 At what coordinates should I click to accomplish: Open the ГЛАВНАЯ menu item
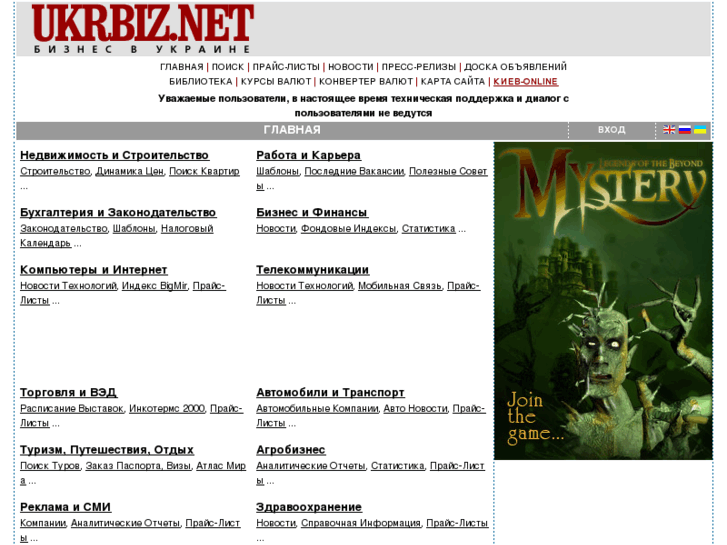182,67
